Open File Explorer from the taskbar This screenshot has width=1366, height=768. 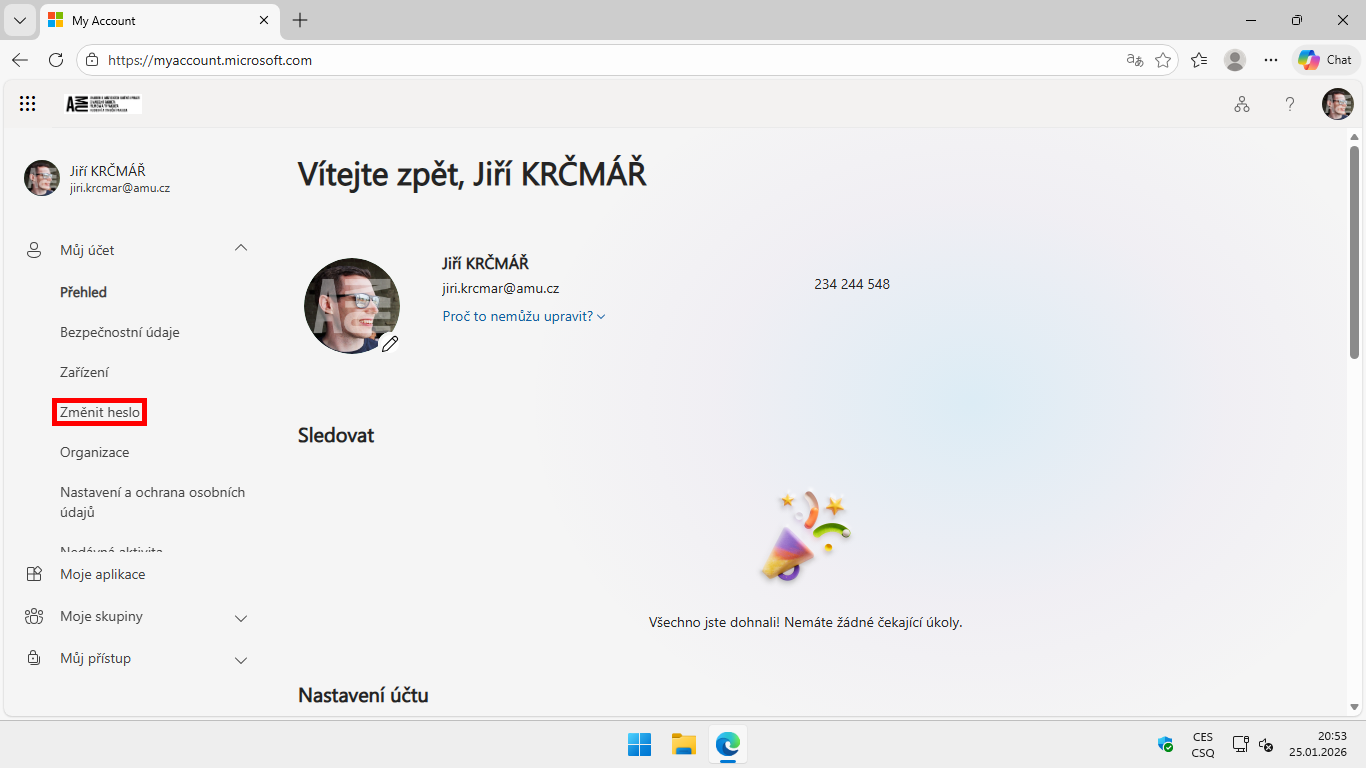point(683,744)
